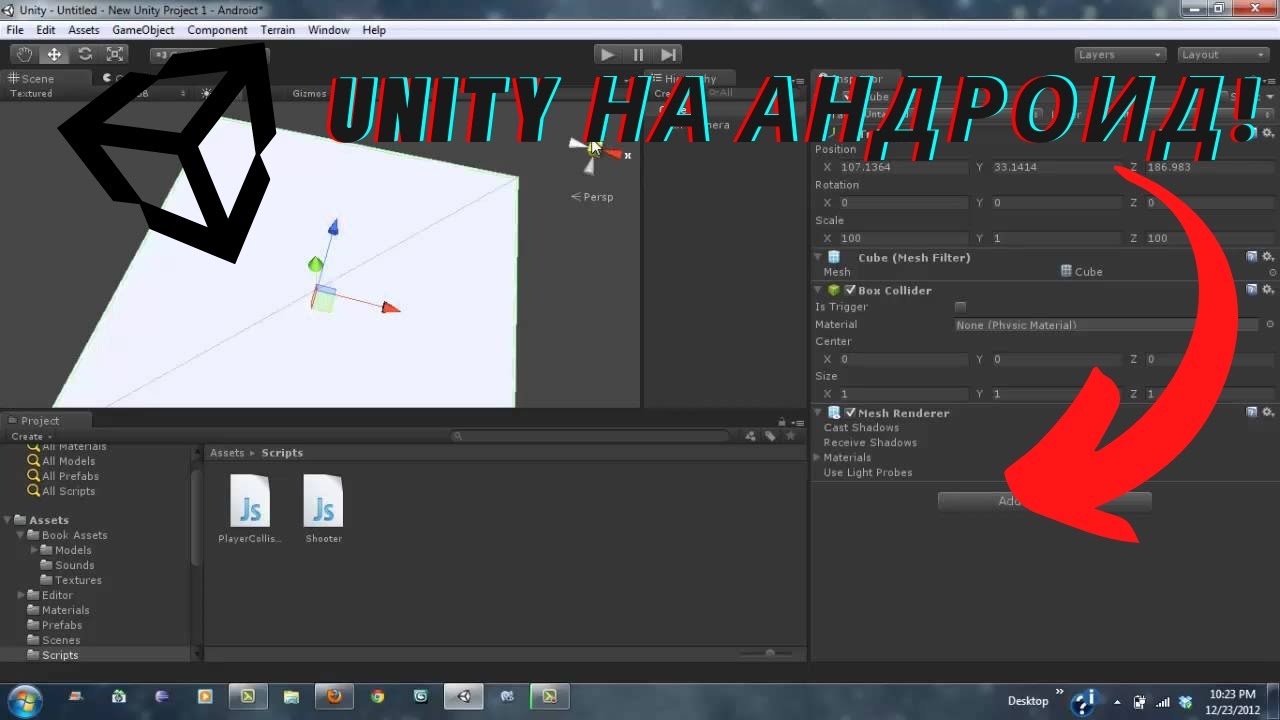Collapse the Assets root folder
Screen dimensions: 1280x720
7,520
